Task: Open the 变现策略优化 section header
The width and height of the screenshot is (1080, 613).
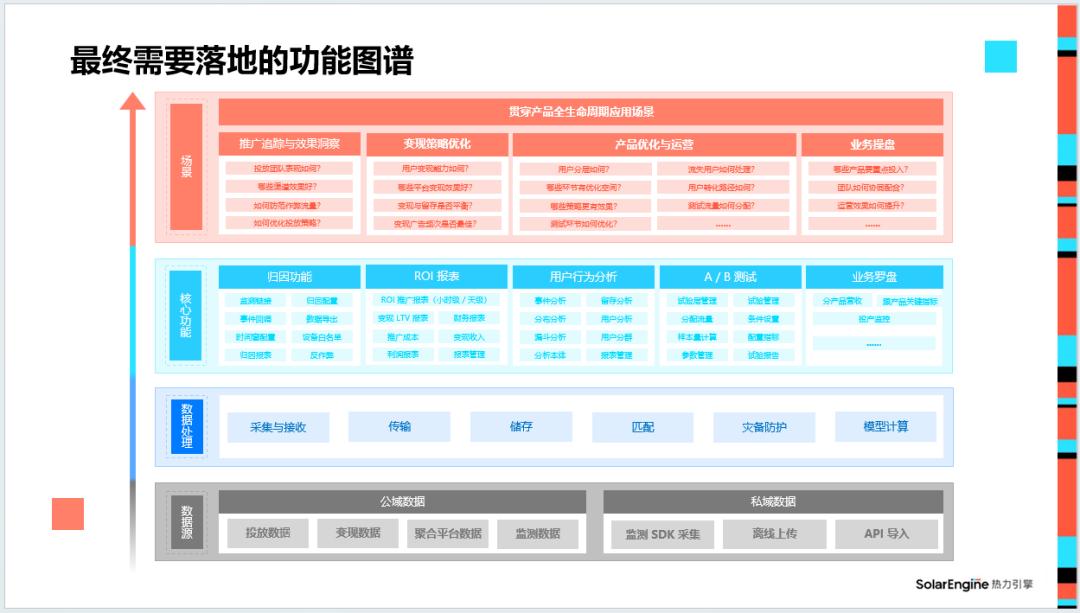Action: [x=437, y=143]
